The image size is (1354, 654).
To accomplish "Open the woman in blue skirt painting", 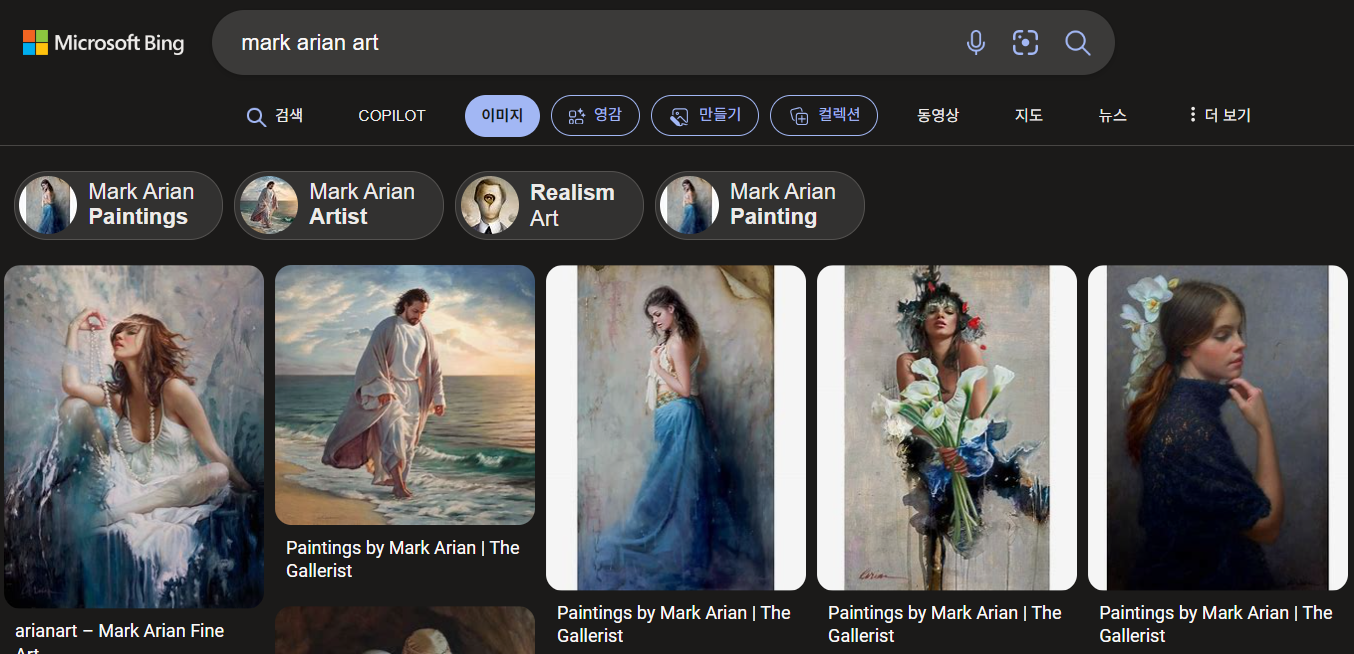I will (676, 428).
